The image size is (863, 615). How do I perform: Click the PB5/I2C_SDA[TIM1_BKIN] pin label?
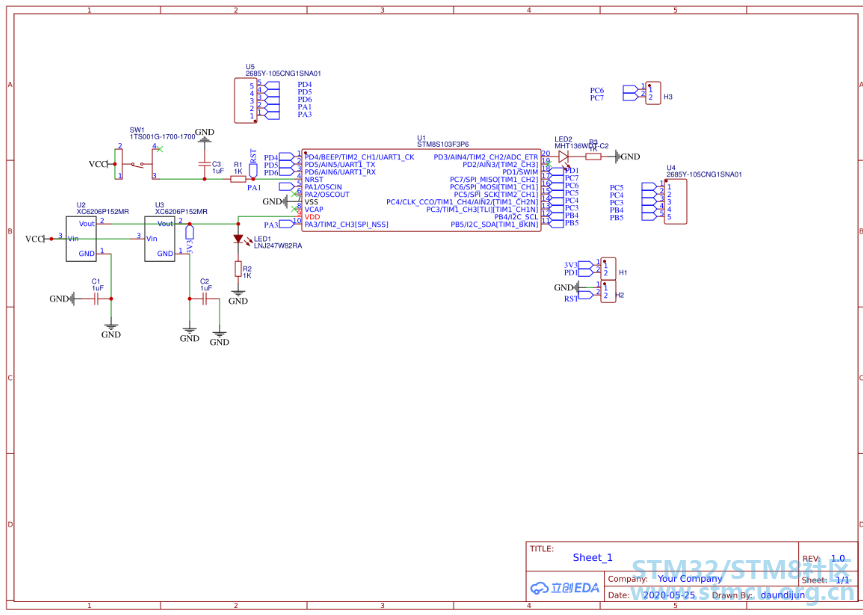click(494, 224)
